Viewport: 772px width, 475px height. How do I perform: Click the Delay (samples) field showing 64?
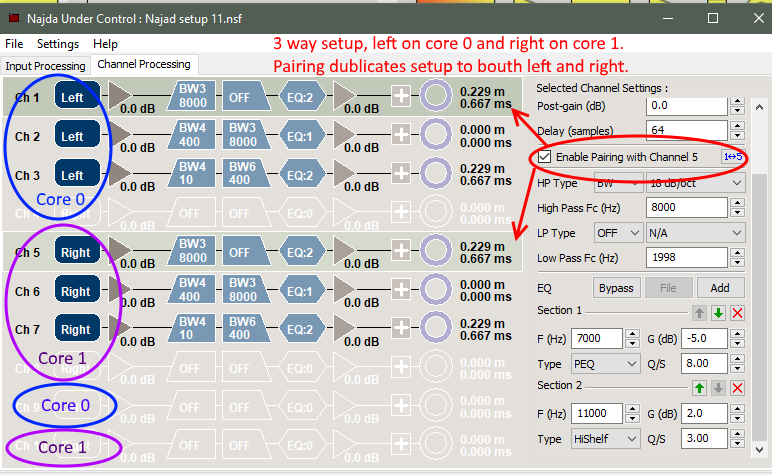[687, 130]
